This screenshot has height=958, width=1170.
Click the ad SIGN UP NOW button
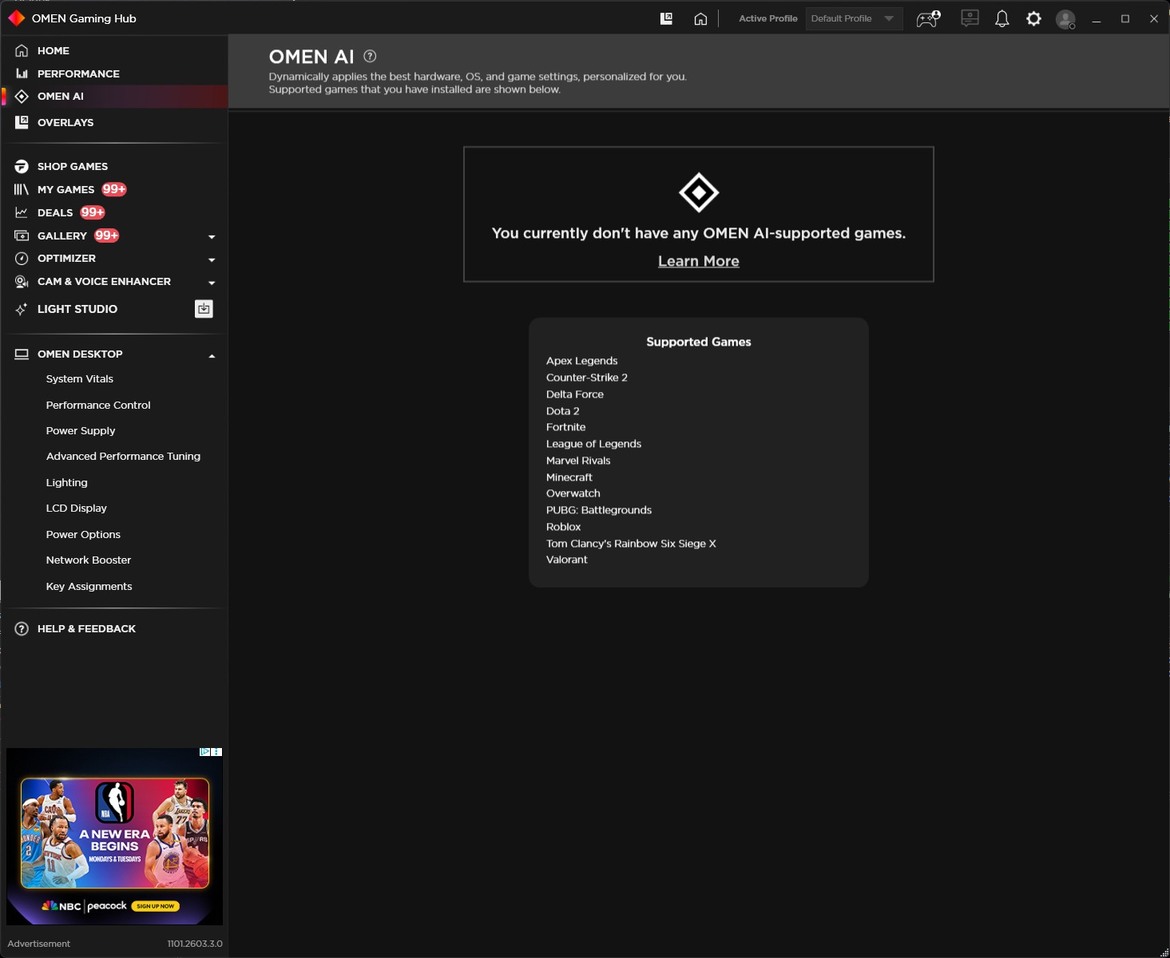(x=155, y=906)
